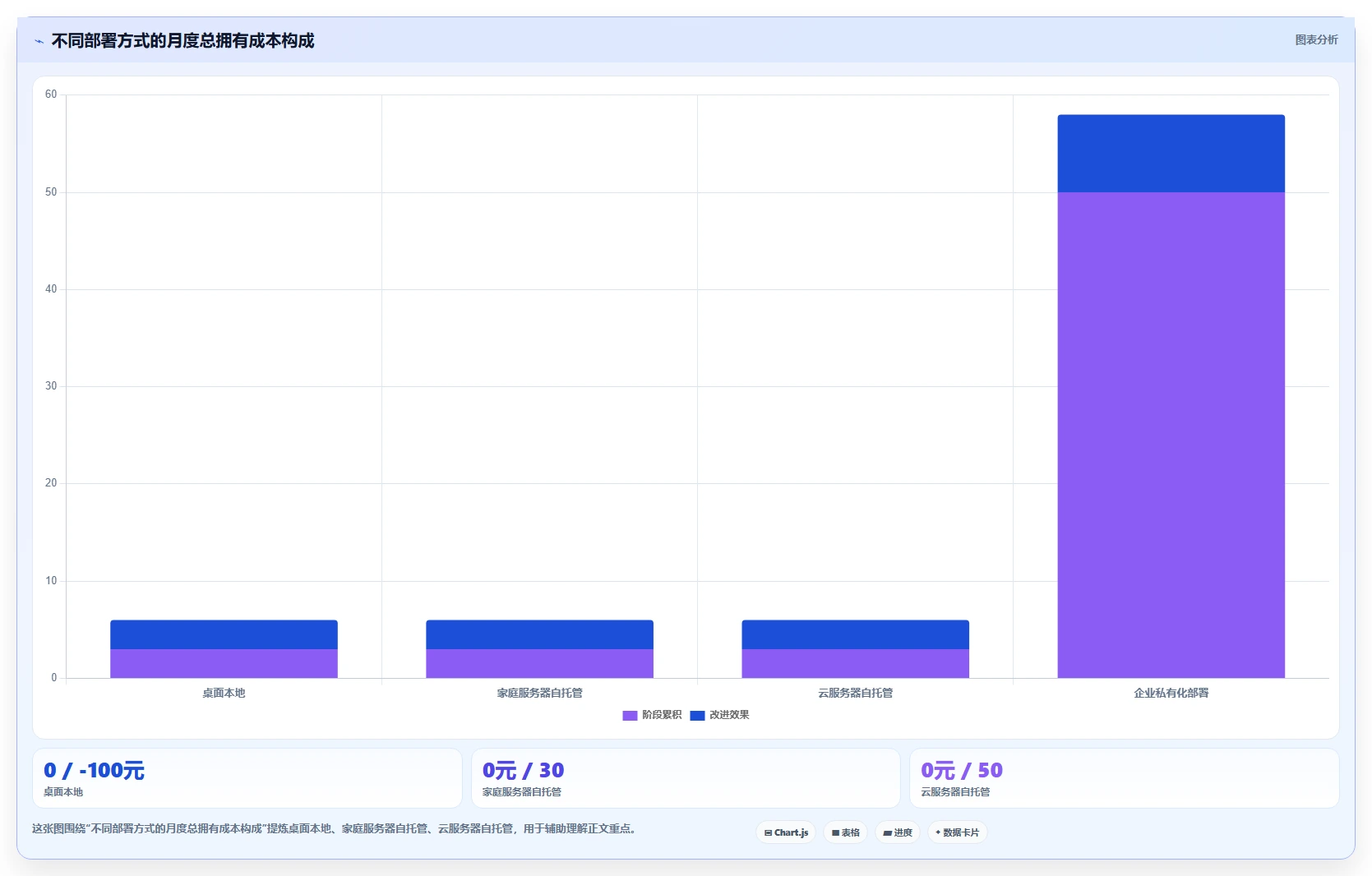Click the y-axis value 60

point(51,95)
